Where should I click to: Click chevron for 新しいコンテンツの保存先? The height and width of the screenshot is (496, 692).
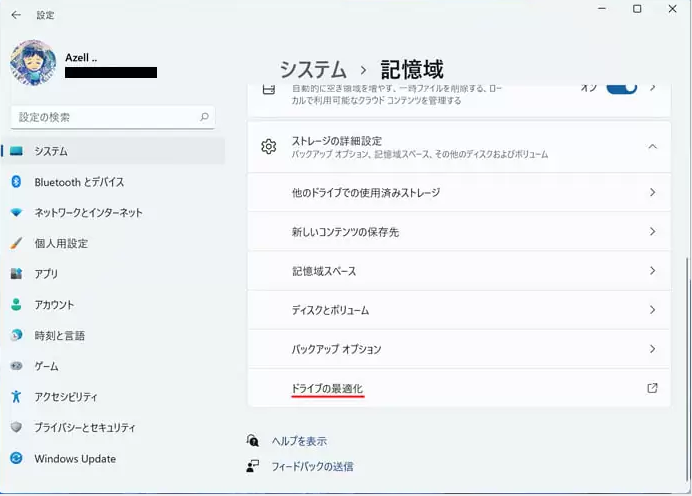pos(652,232)
